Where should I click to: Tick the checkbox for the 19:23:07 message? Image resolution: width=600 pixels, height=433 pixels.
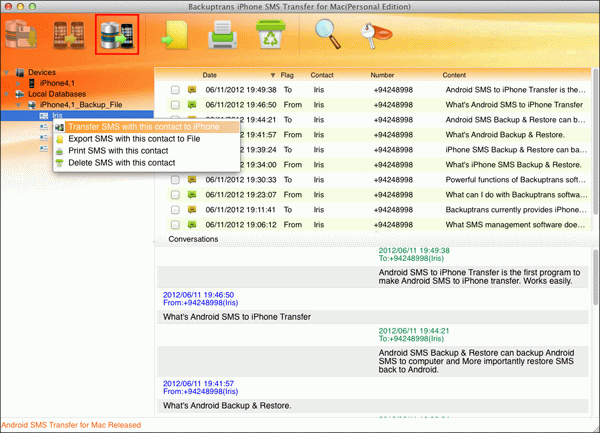click(175, 195)
